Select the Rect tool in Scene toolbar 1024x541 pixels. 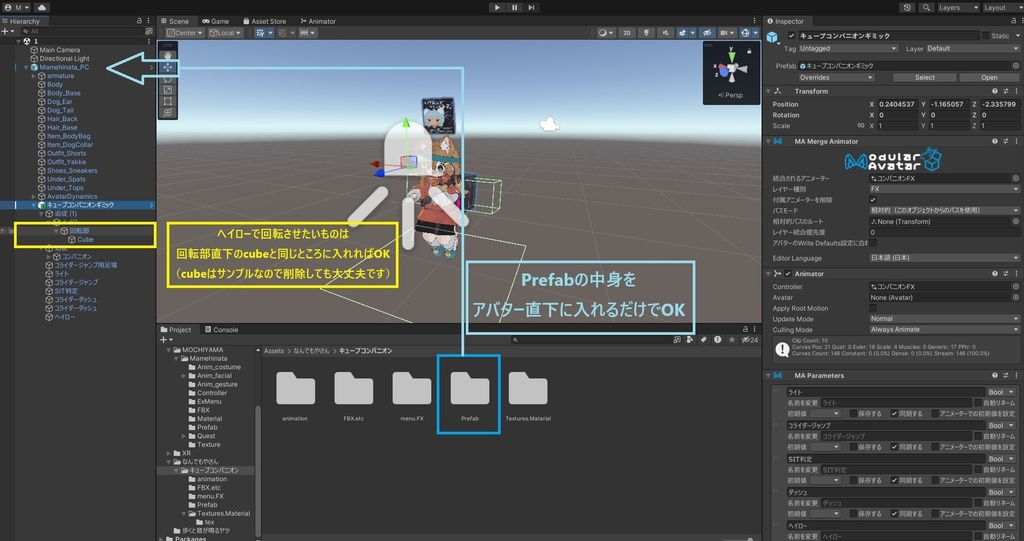click(168, 101)
